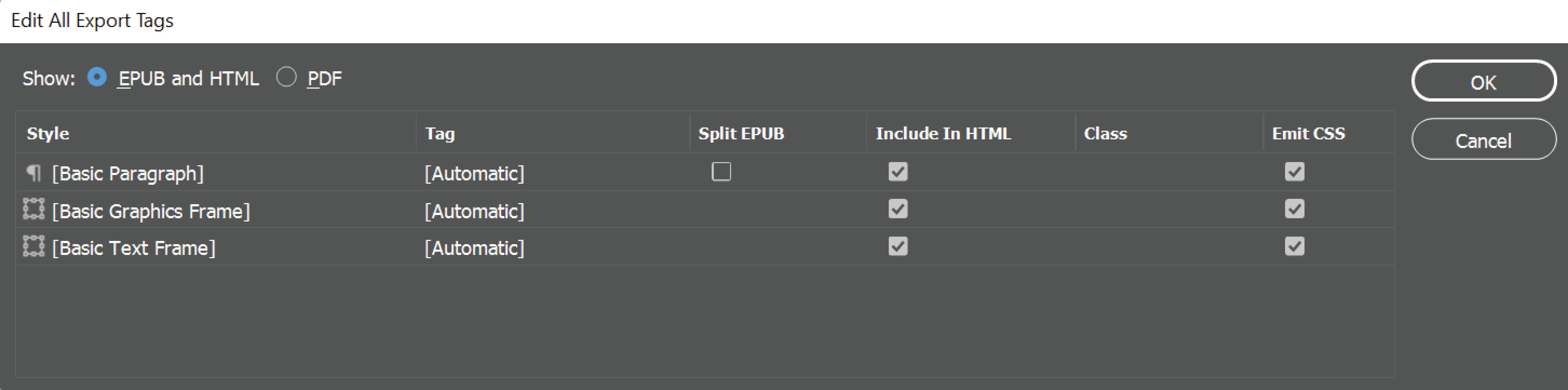Uncheck Emit CSS for [Basic Graphics Frame]
Image resolution: width=1568 pixels, height=390 pixels.
click(x=1295, y=210)
